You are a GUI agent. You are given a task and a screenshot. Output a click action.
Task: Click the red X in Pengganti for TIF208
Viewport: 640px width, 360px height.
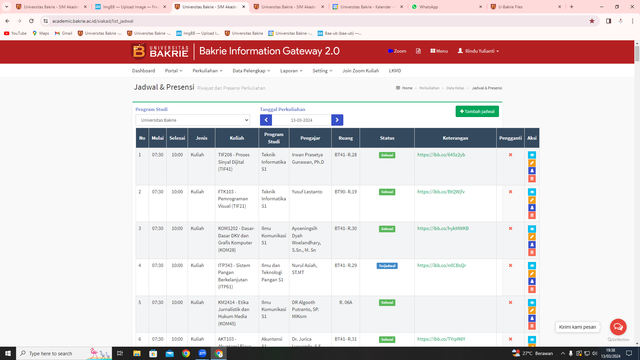[510, 155]
